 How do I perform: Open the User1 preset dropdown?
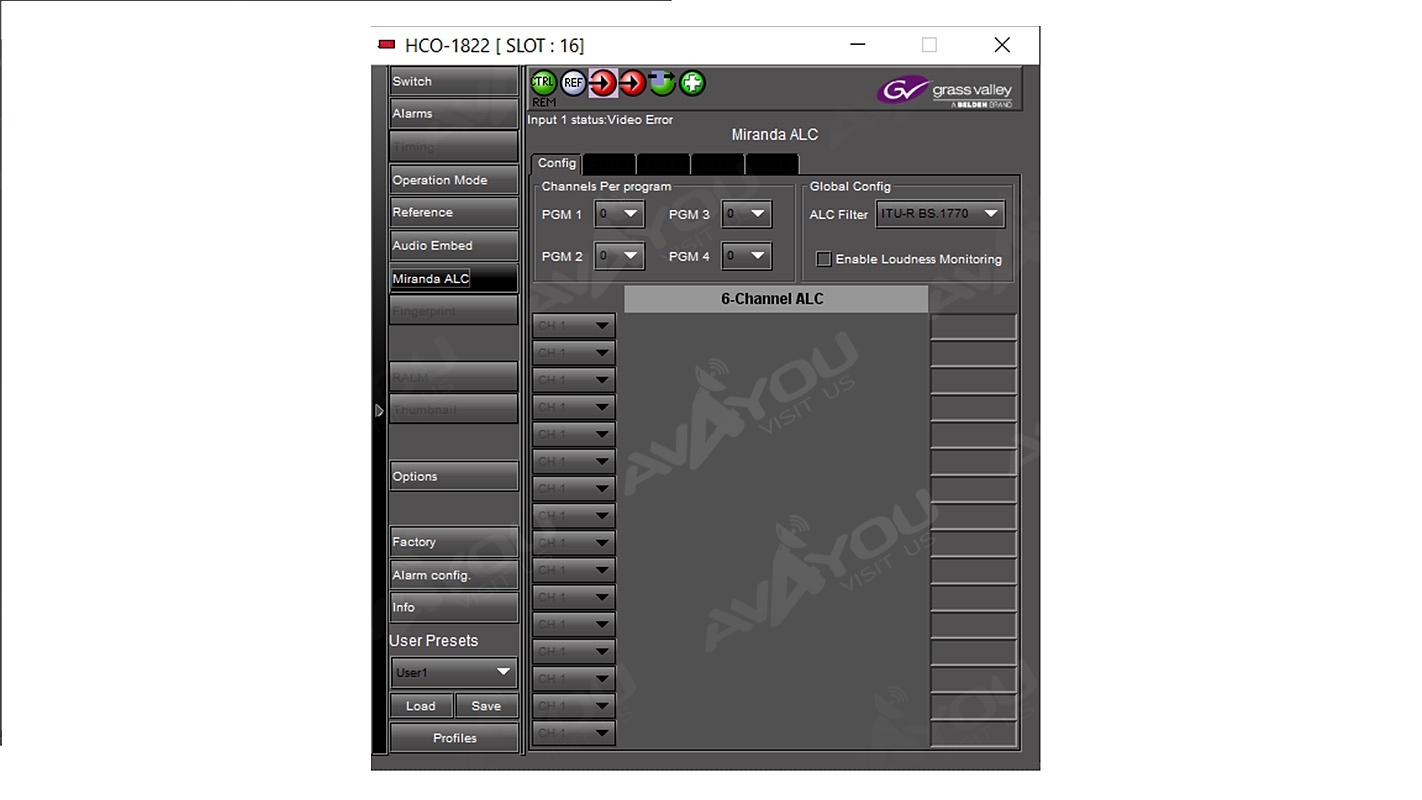454,672
